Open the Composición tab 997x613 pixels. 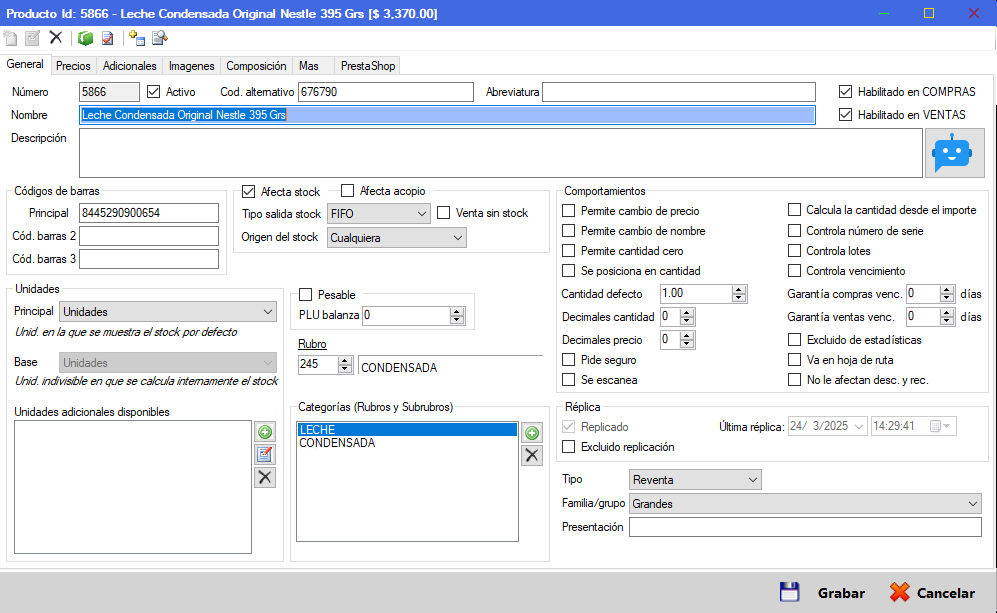pyautogui.click(x=256, y=65)
